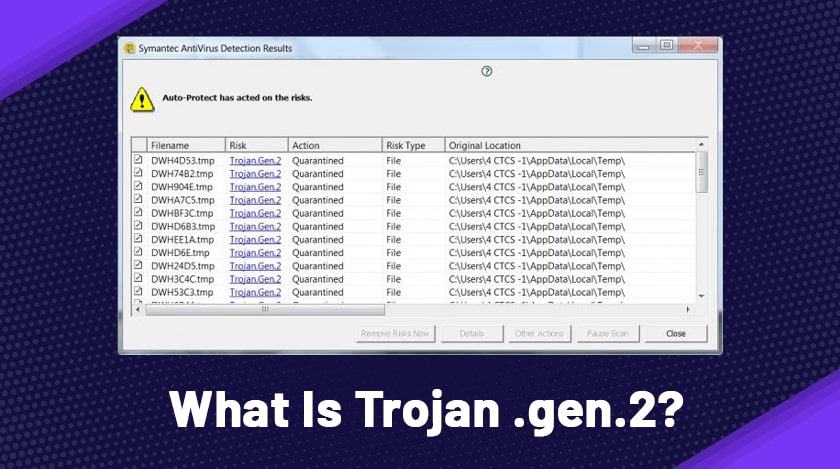Open Trojan.Gen.2 link for DWH53C3.tmp
The width and height of the screenshot is (840, 469).
[255, 292]
